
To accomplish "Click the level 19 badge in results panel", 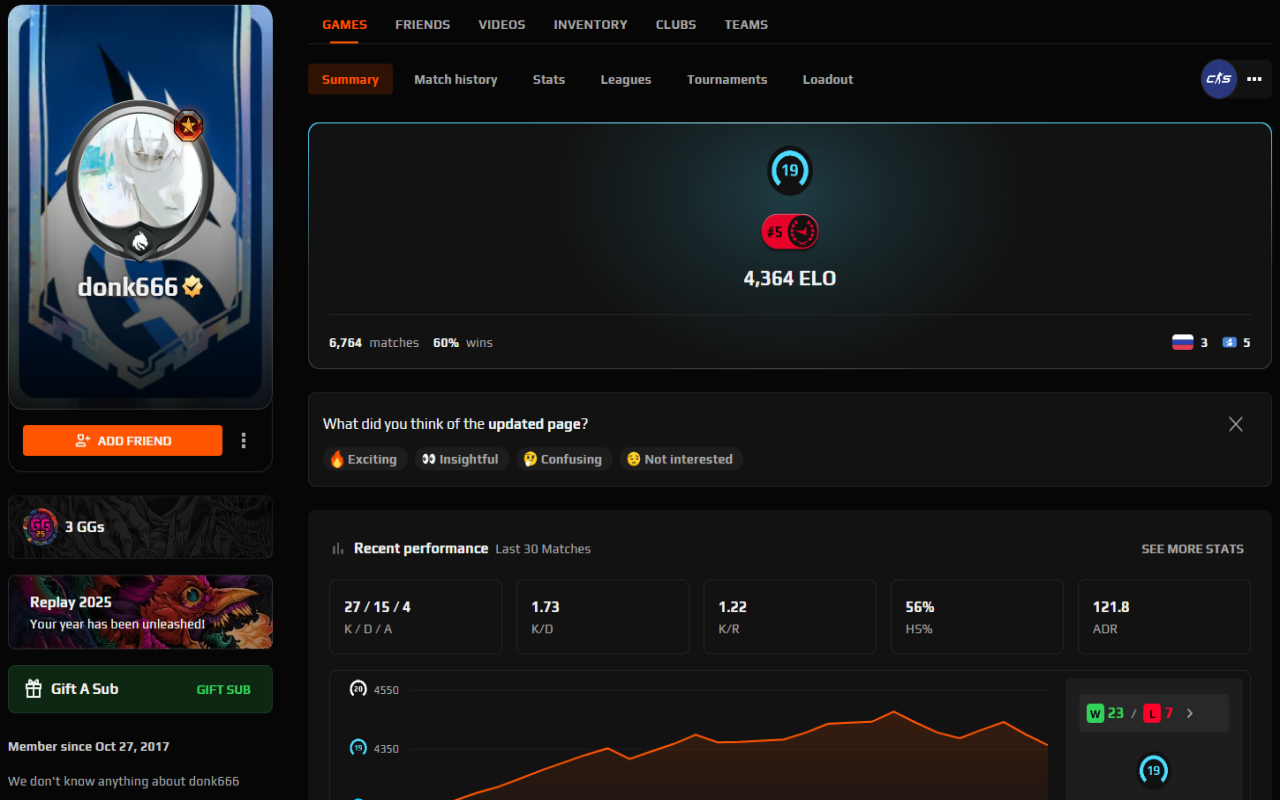I will click(1154, 771).
